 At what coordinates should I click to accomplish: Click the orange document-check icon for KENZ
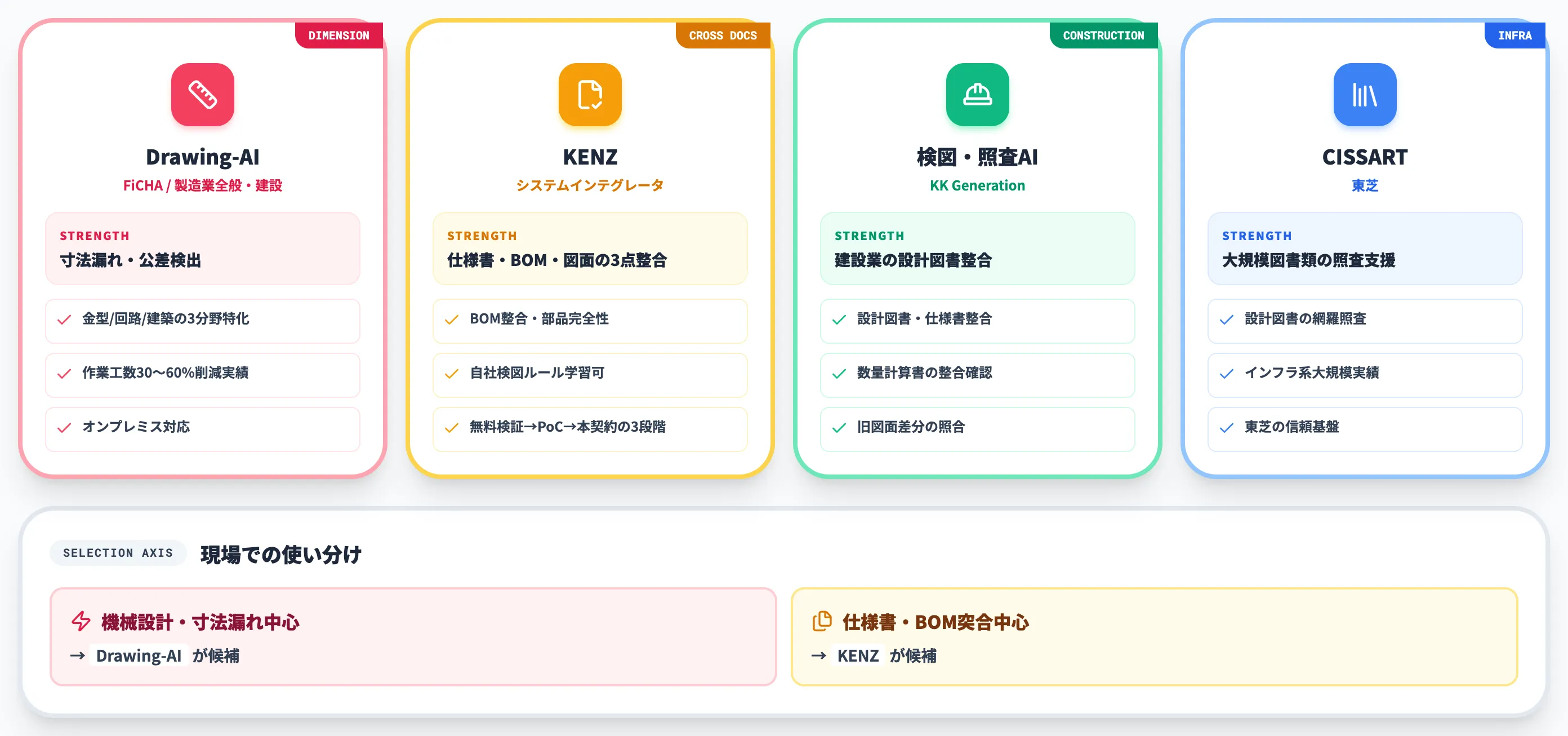click(x=590, y=95)
